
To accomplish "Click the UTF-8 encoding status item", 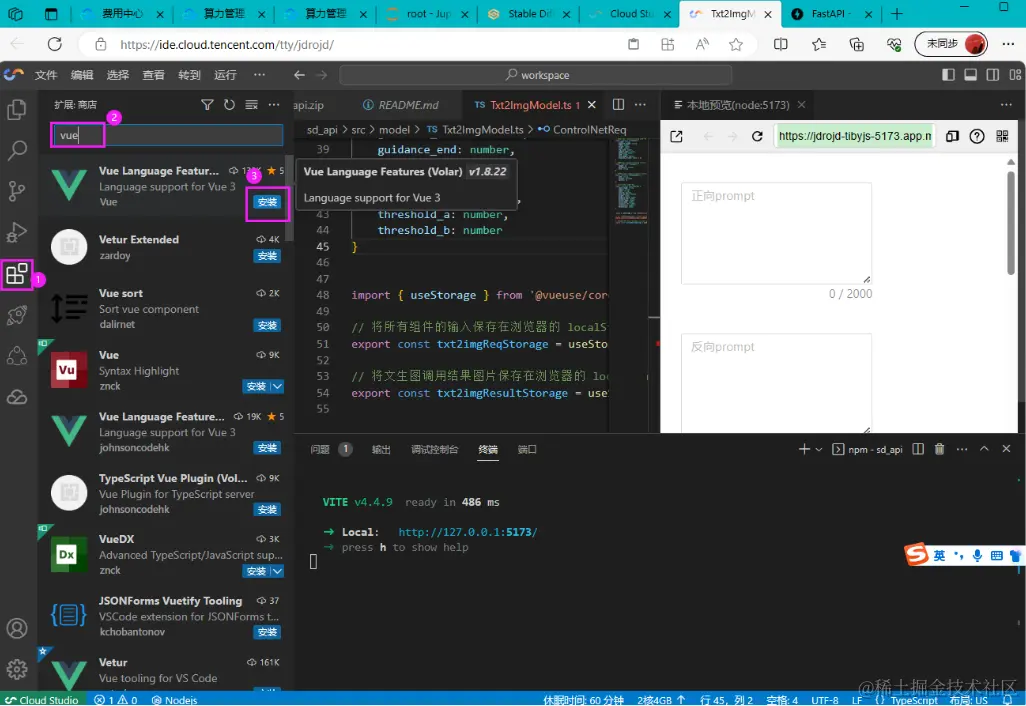I will pyautogui.click(x=824, y=700).
